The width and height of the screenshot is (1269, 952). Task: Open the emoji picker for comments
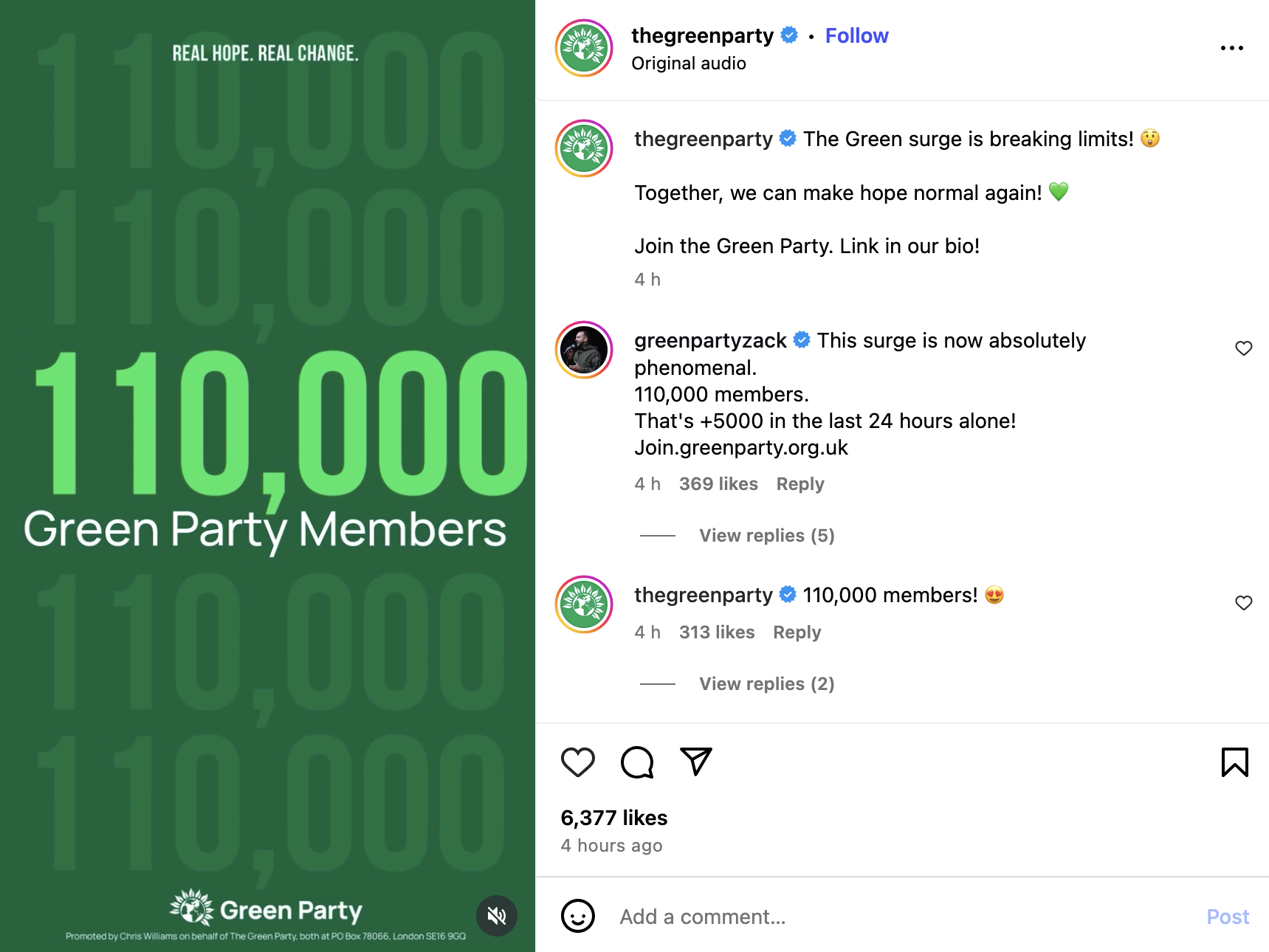coord(577,917)
